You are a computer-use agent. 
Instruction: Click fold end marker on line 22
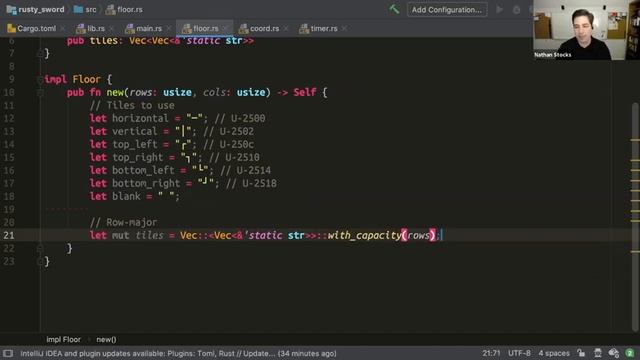[x=40, y=248]
